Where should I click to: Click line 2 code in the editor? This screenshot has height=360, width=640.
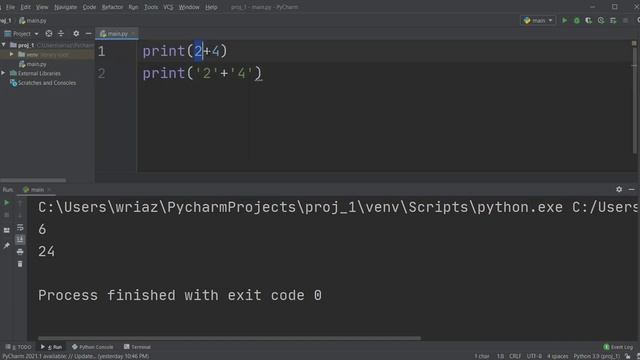coord(202,73)
